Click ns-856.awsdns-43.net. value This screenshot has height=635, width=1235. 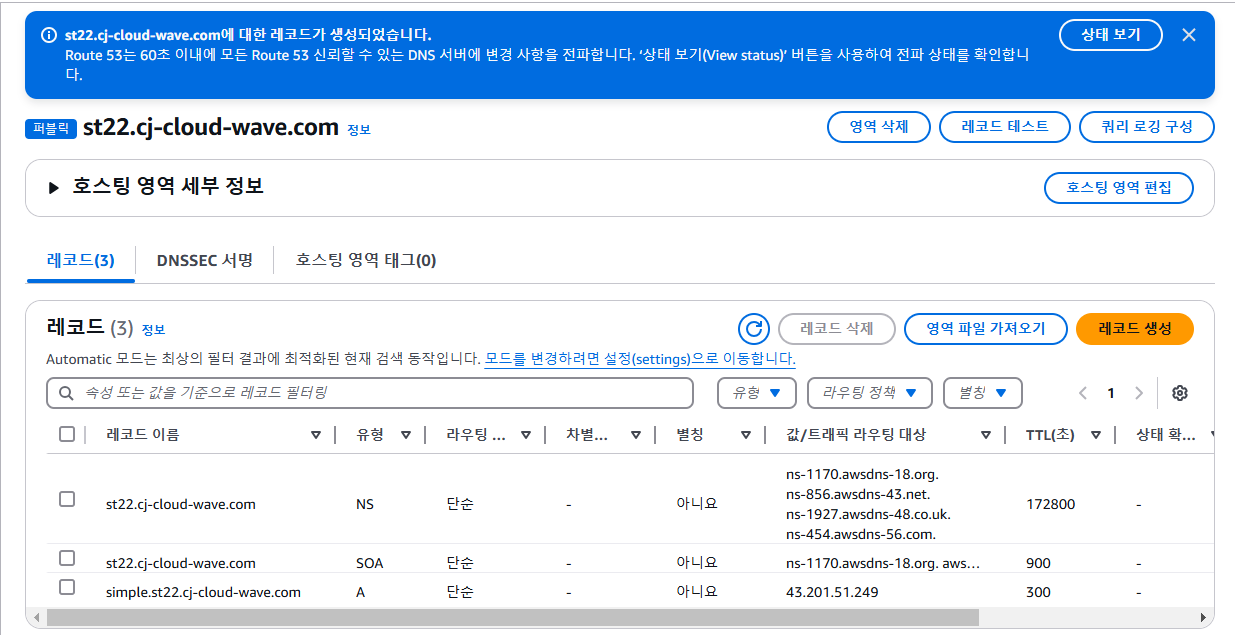(x=858, y=494)
